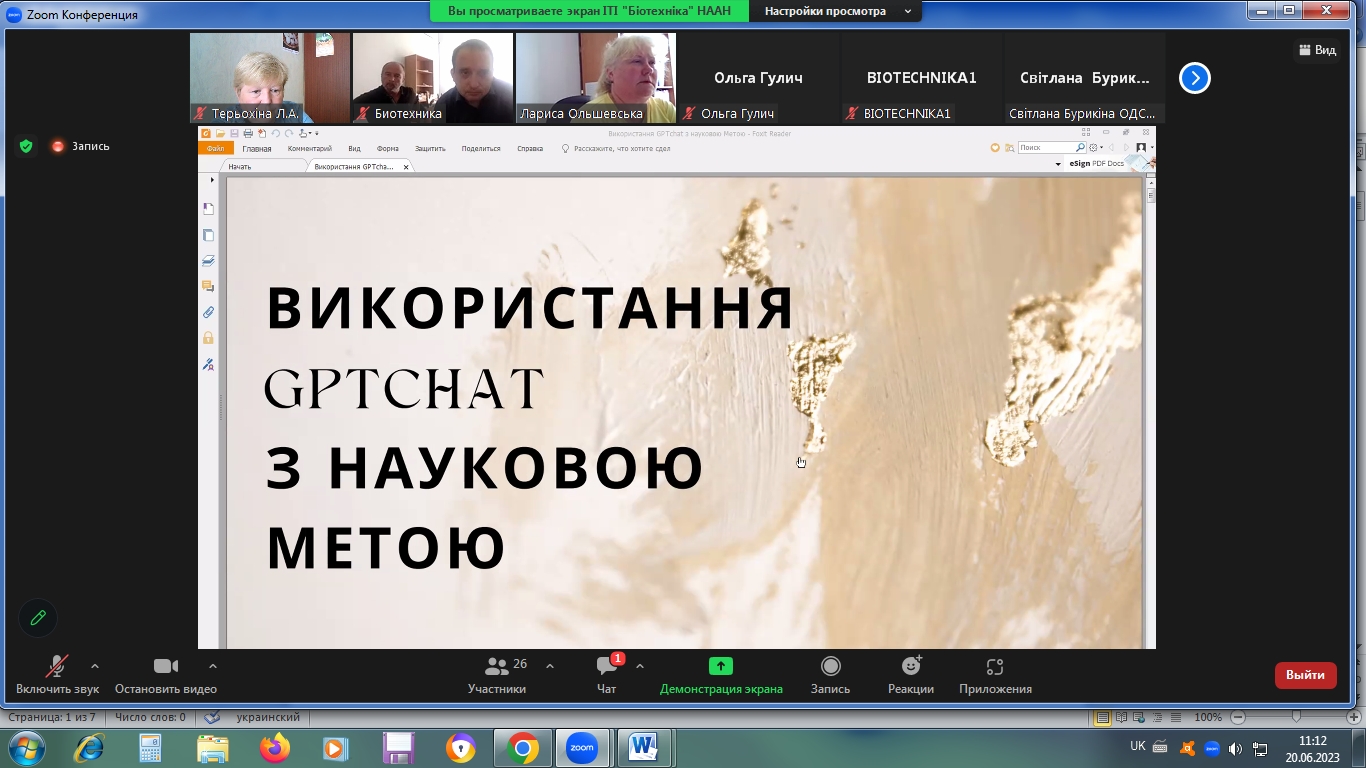Screen dimensions: 1366x768
Task: Close the Використання GPTcha... tab
Action: pos(406,167)
